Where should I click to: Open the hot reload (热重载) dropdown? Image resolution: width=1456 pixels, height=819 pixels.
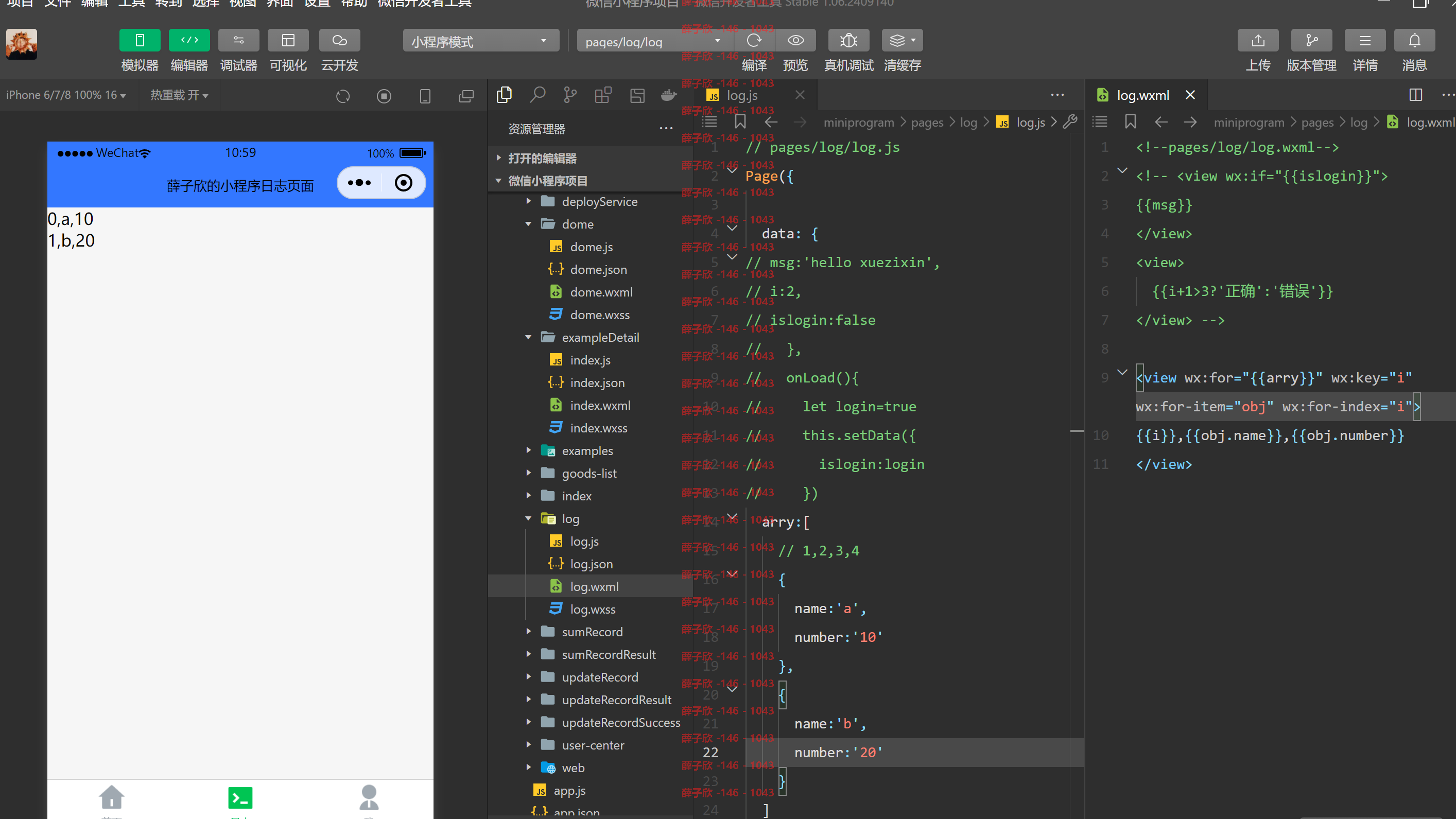point(179,95)
